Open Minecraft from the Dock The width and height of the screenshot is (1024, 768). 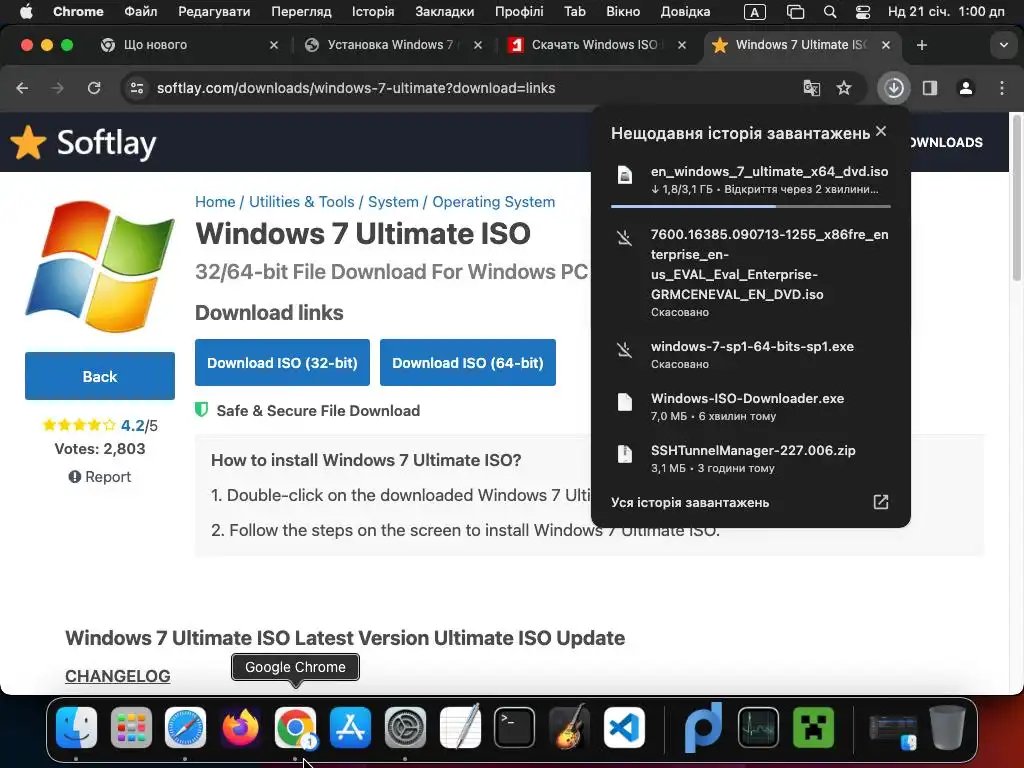813,727
